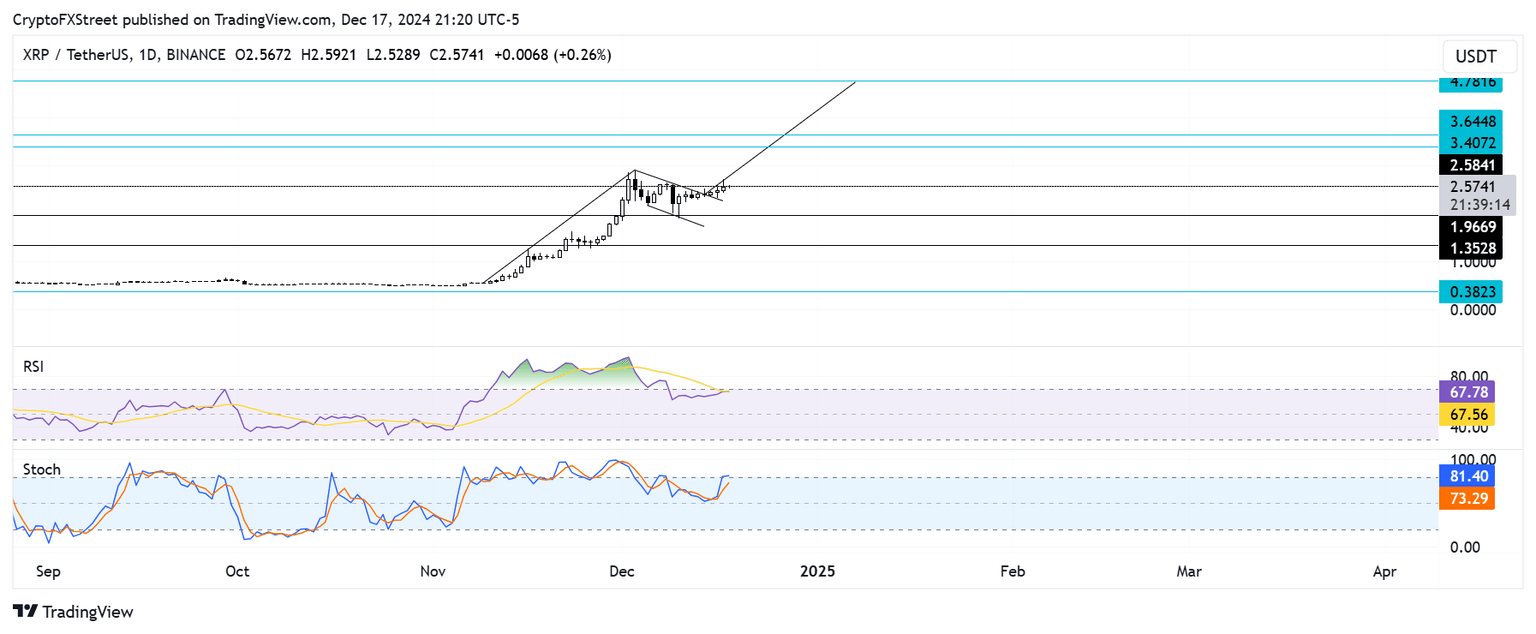Click the open value O2.5672
The width and height of the screenshot is (1536, 634).
[263, 54]
